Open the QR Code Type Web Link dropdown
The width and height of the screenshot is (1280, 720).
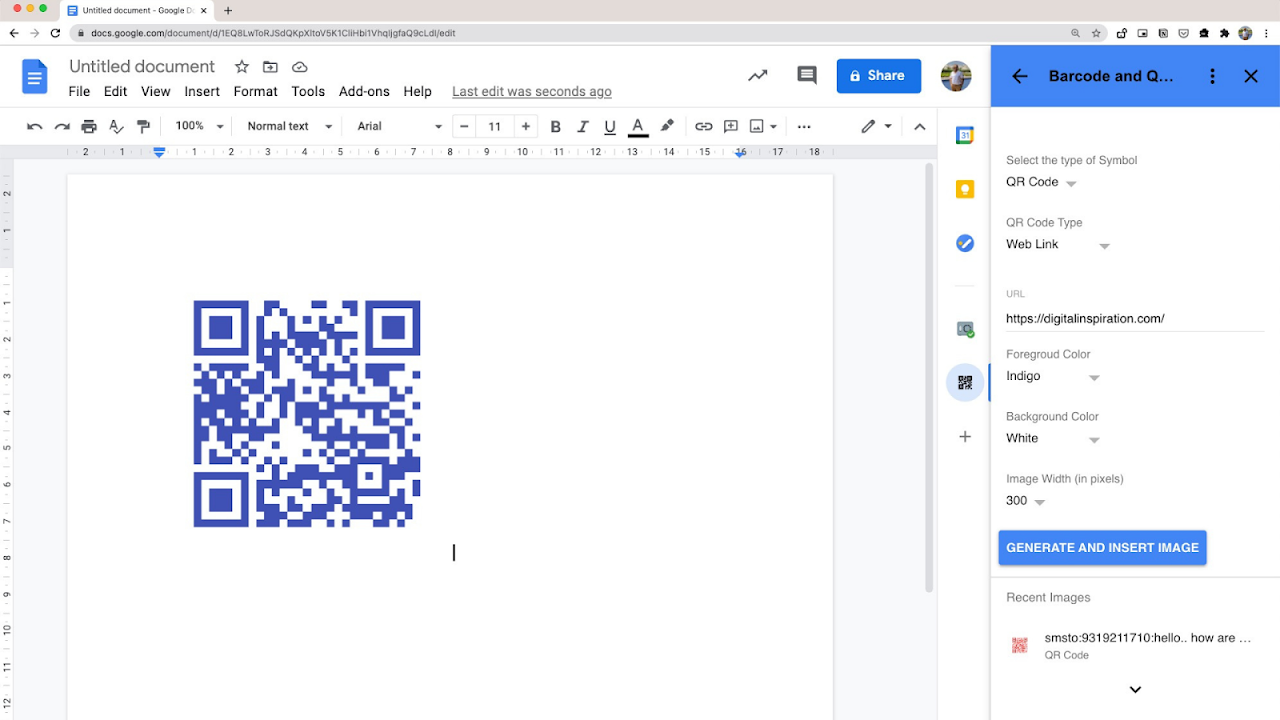click(x=1058, y=245)
